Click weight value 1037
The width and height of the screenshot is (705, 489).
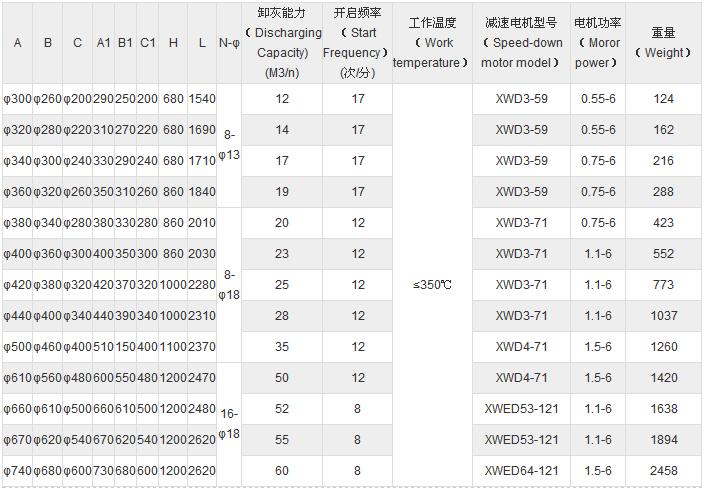tap(664, 316)
